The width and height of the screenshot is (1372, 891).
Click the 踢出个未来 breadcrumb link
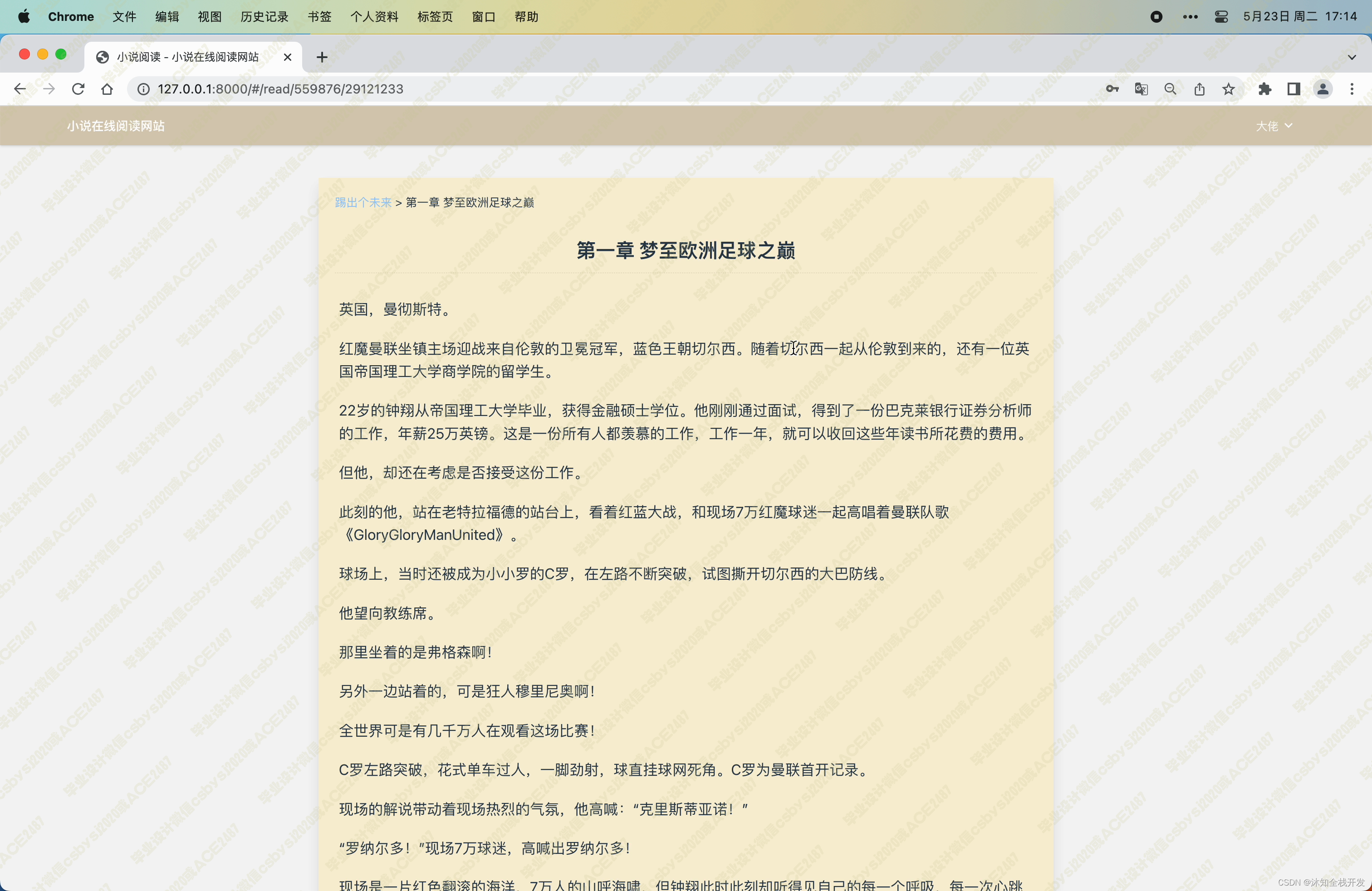coord(363,202)
